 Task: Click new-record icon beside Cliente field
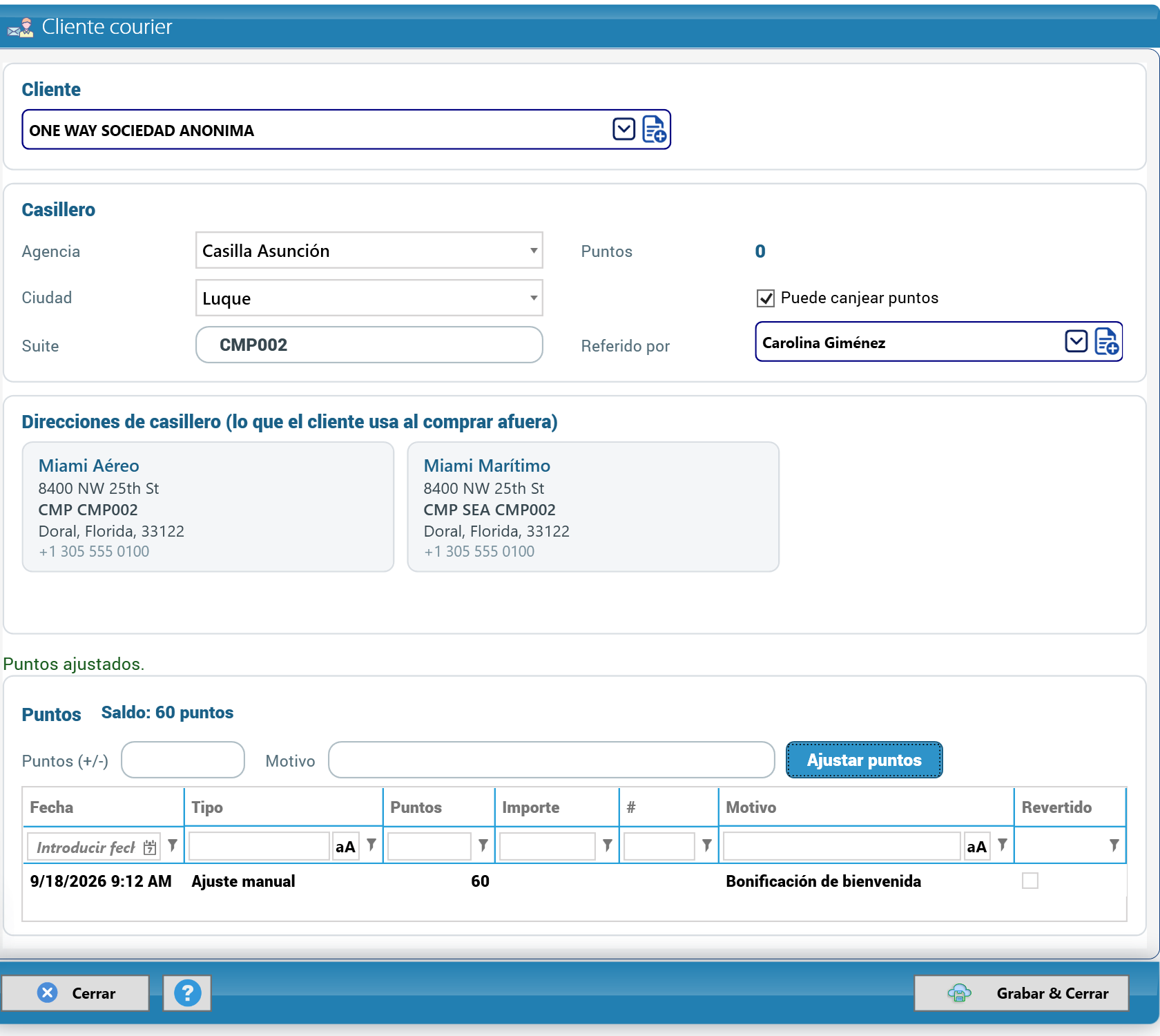(654, 129)
